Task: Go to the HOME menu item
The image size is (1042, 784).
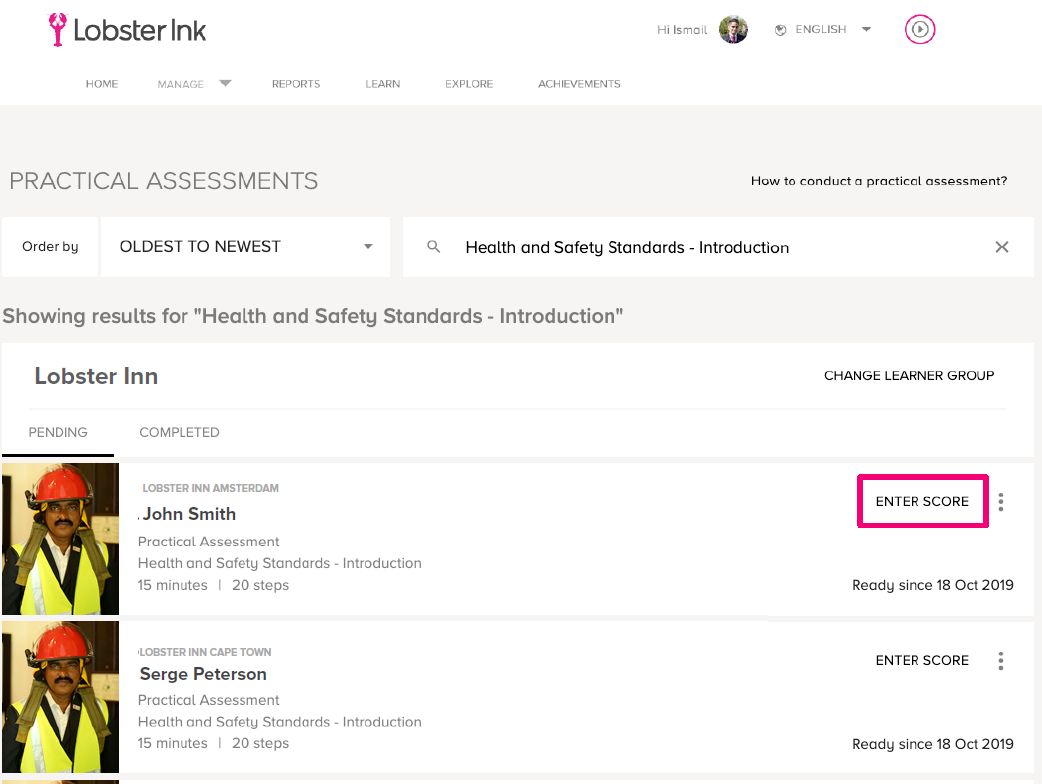Action: pos(102,84)
